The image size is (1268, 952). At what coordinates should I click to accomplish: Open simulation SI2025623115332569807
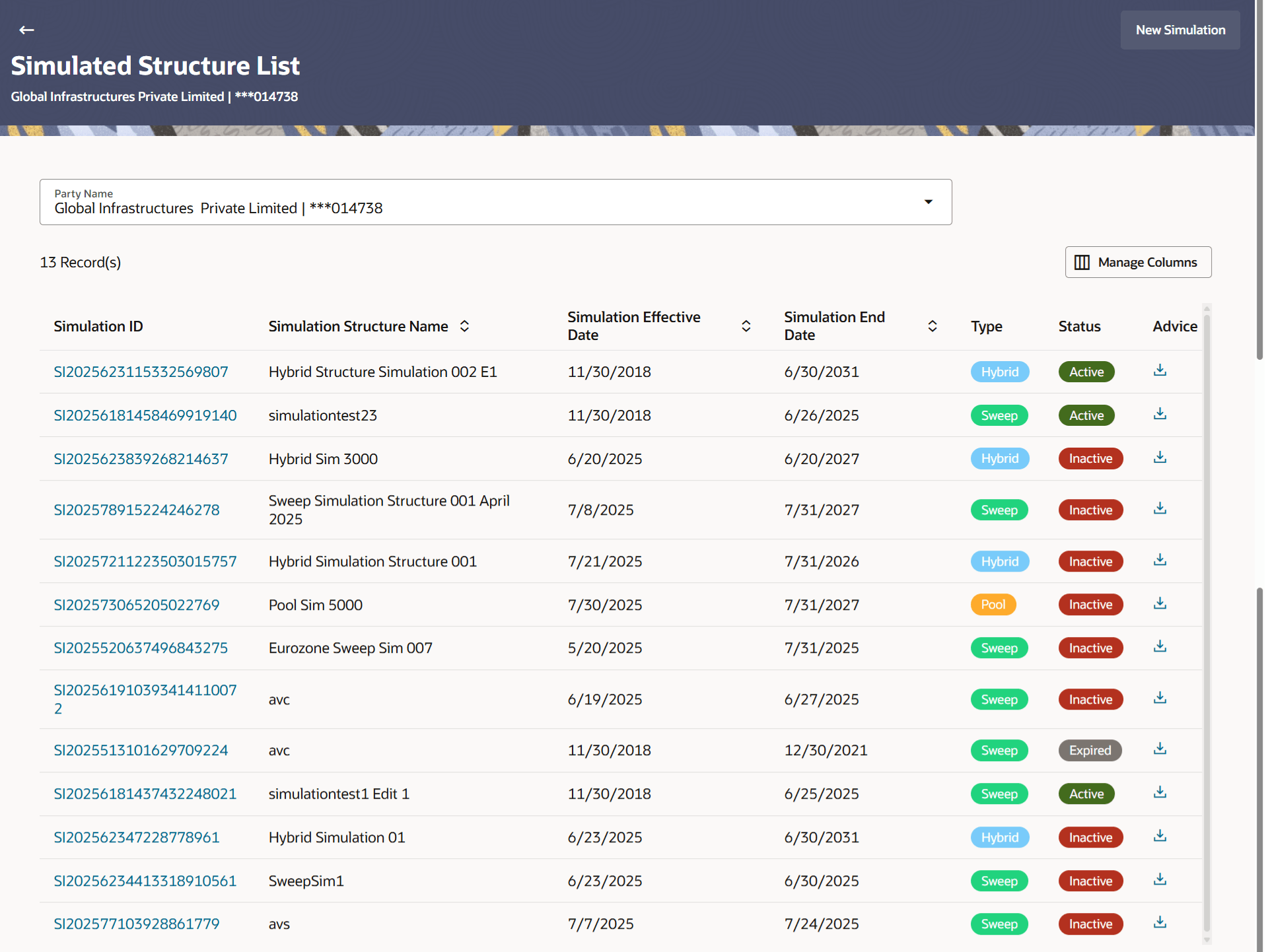pos(141,372)
